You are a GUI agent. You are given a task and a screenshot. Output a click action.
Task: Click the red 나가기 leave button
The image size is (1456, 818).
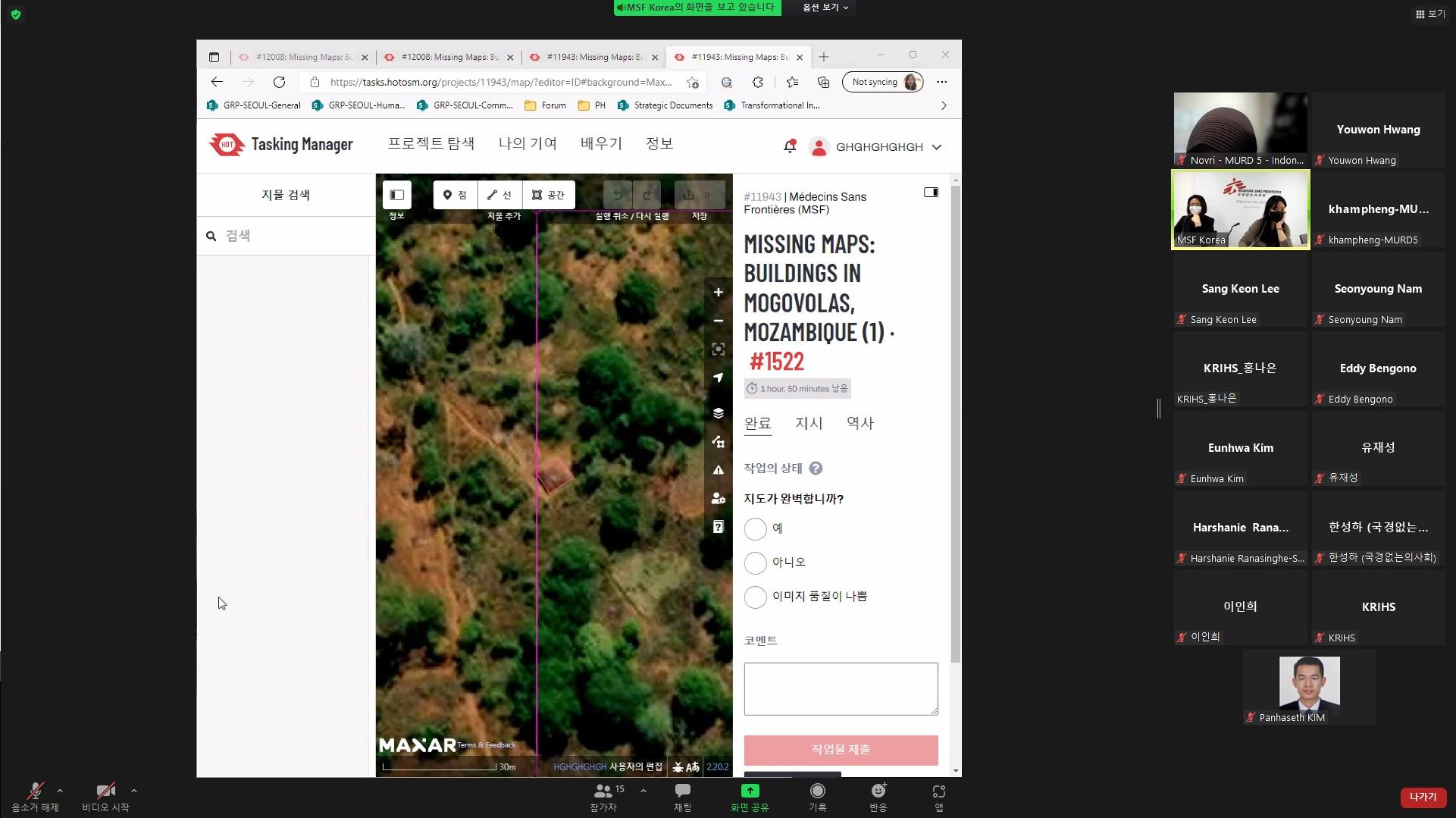(1423, 797)
